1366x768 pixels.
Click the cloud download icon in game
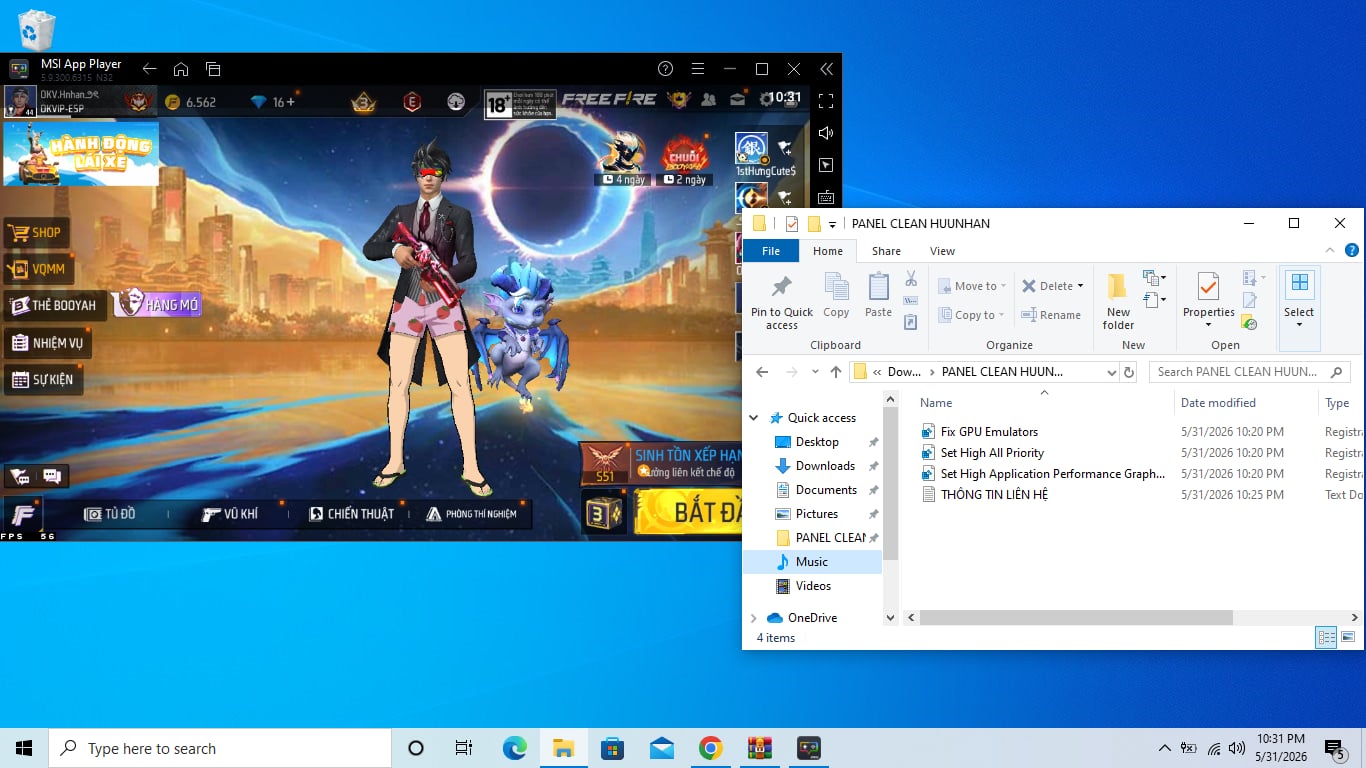[x=456, y=101]
